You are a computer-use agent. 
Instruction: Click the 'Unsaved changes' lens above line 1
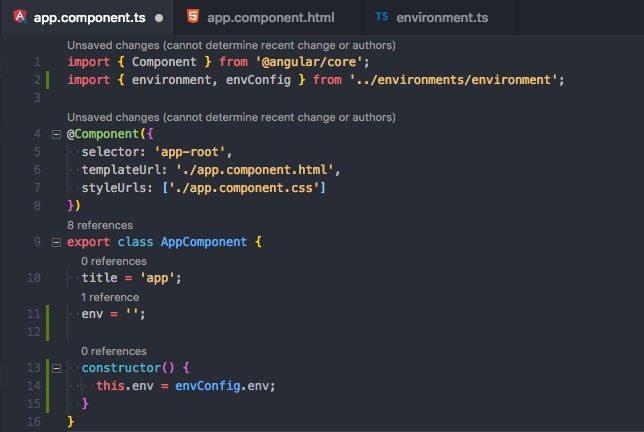point(231,45)
